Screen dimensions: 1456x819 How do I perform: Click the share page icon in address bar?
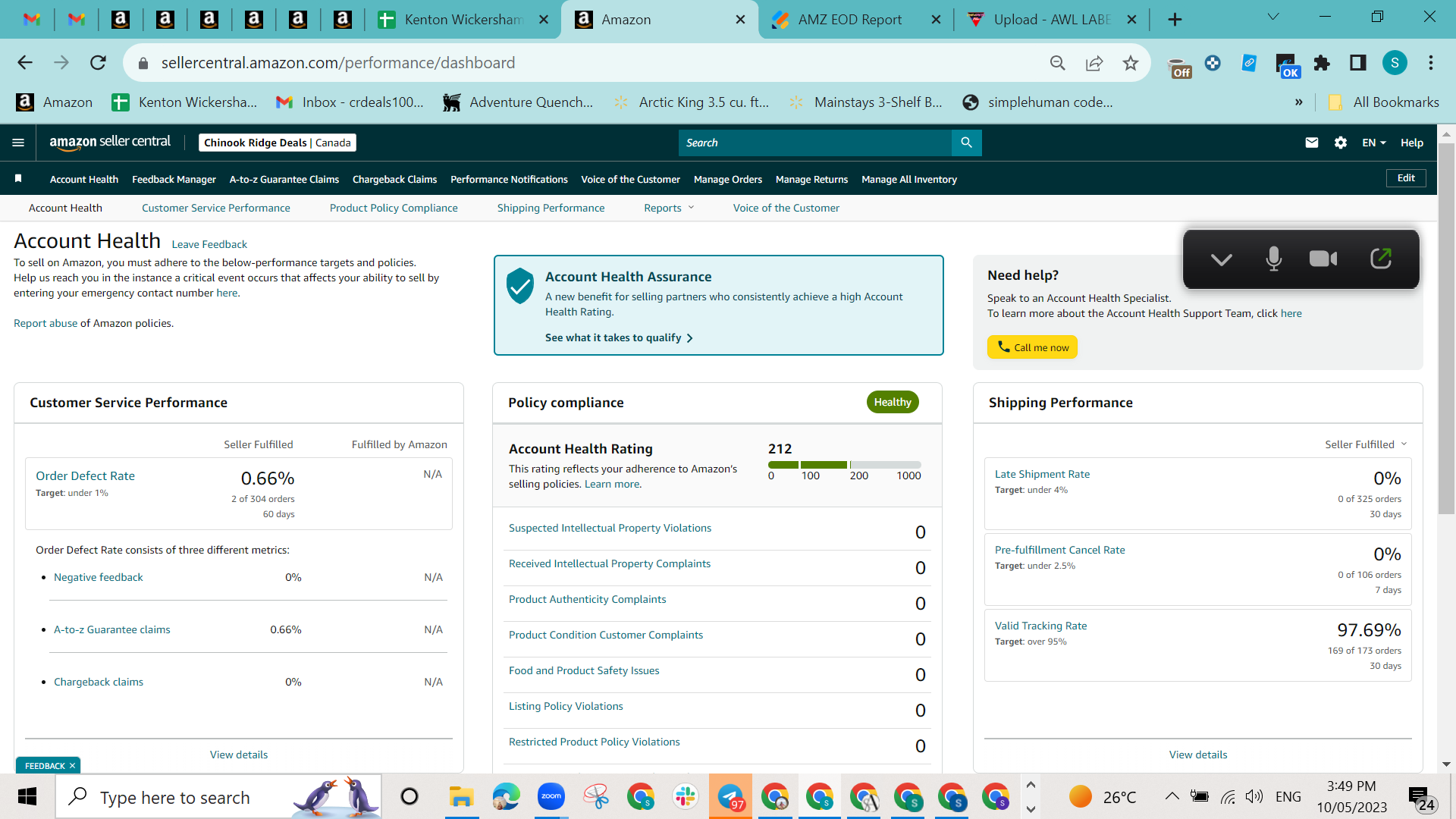click(x=1094, y=63)
